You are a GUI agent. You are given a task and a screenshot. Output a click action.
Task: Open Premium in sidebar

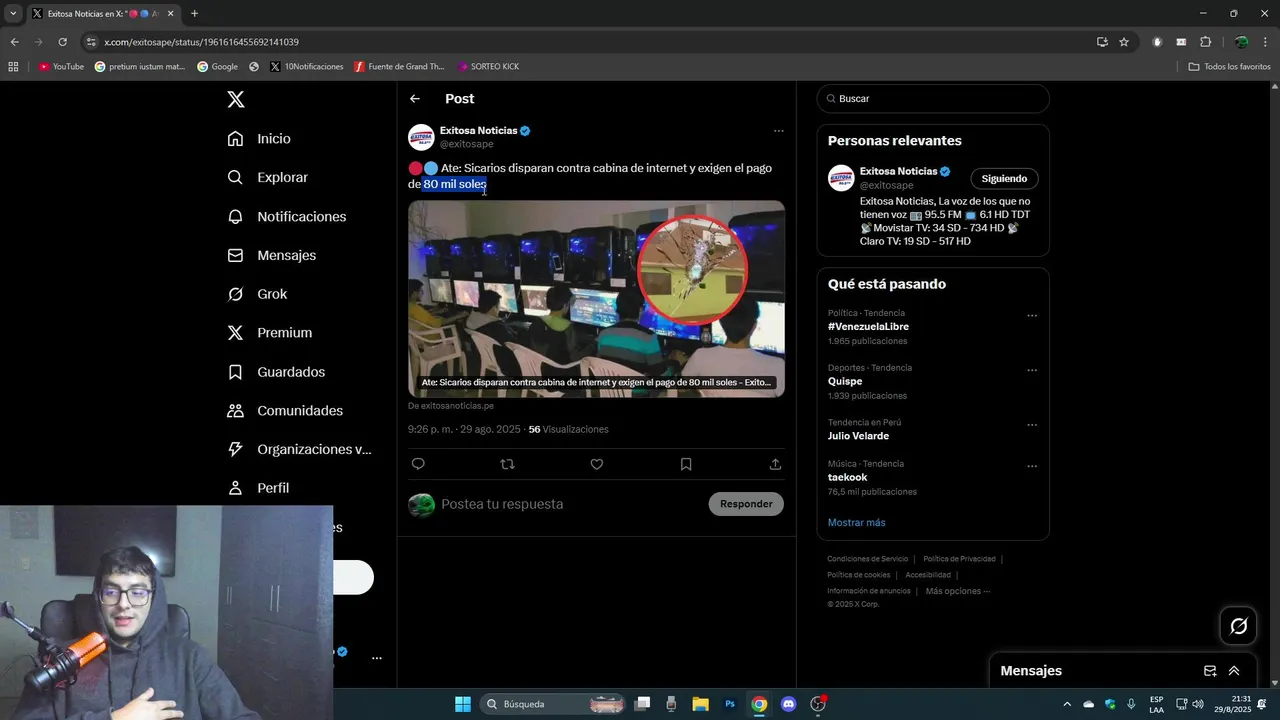pyautogui.click(x=269, y=333)
